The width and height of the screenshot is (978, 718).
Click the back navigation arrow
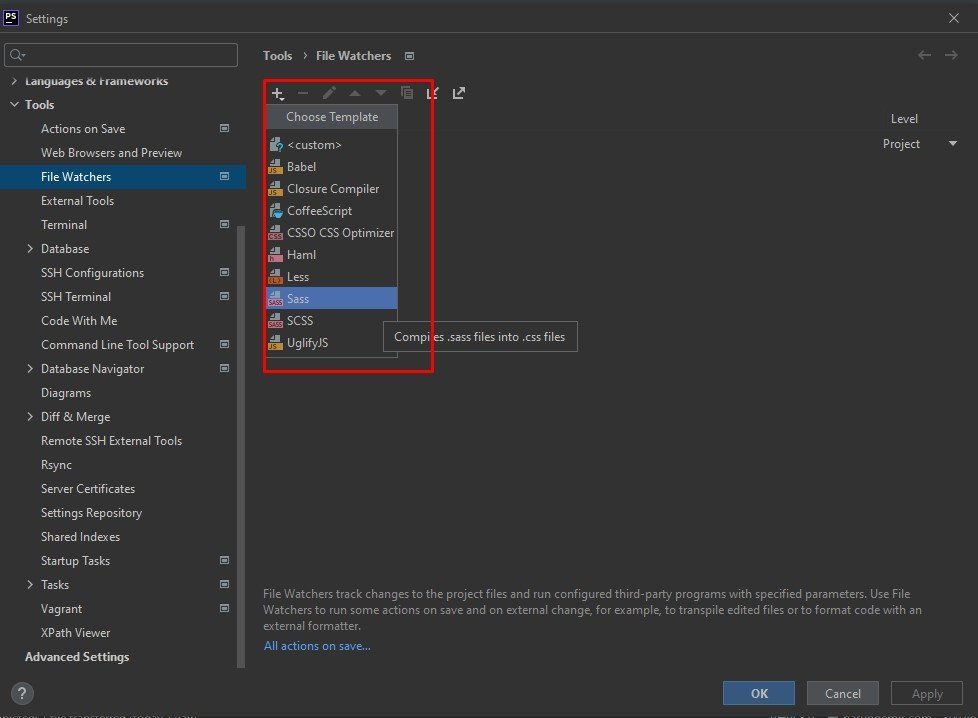925,56
